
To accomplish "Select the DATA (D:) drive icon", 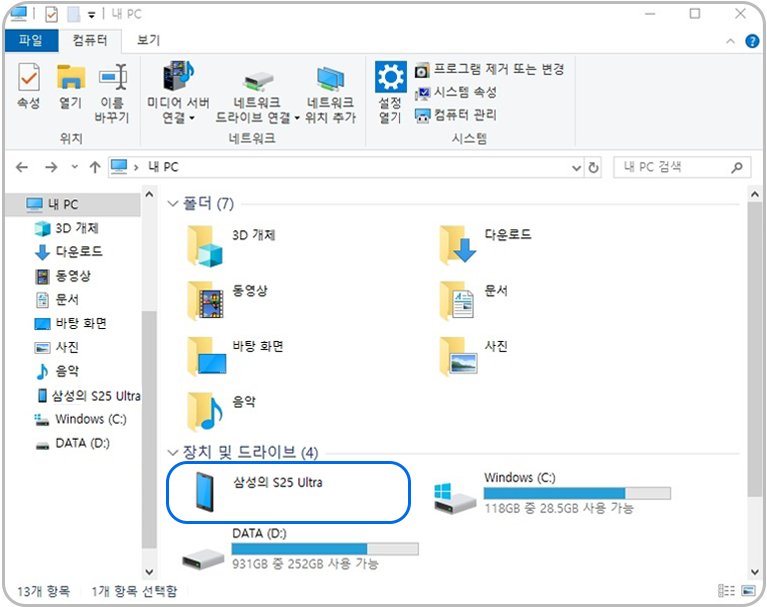I will click(203, 559).
